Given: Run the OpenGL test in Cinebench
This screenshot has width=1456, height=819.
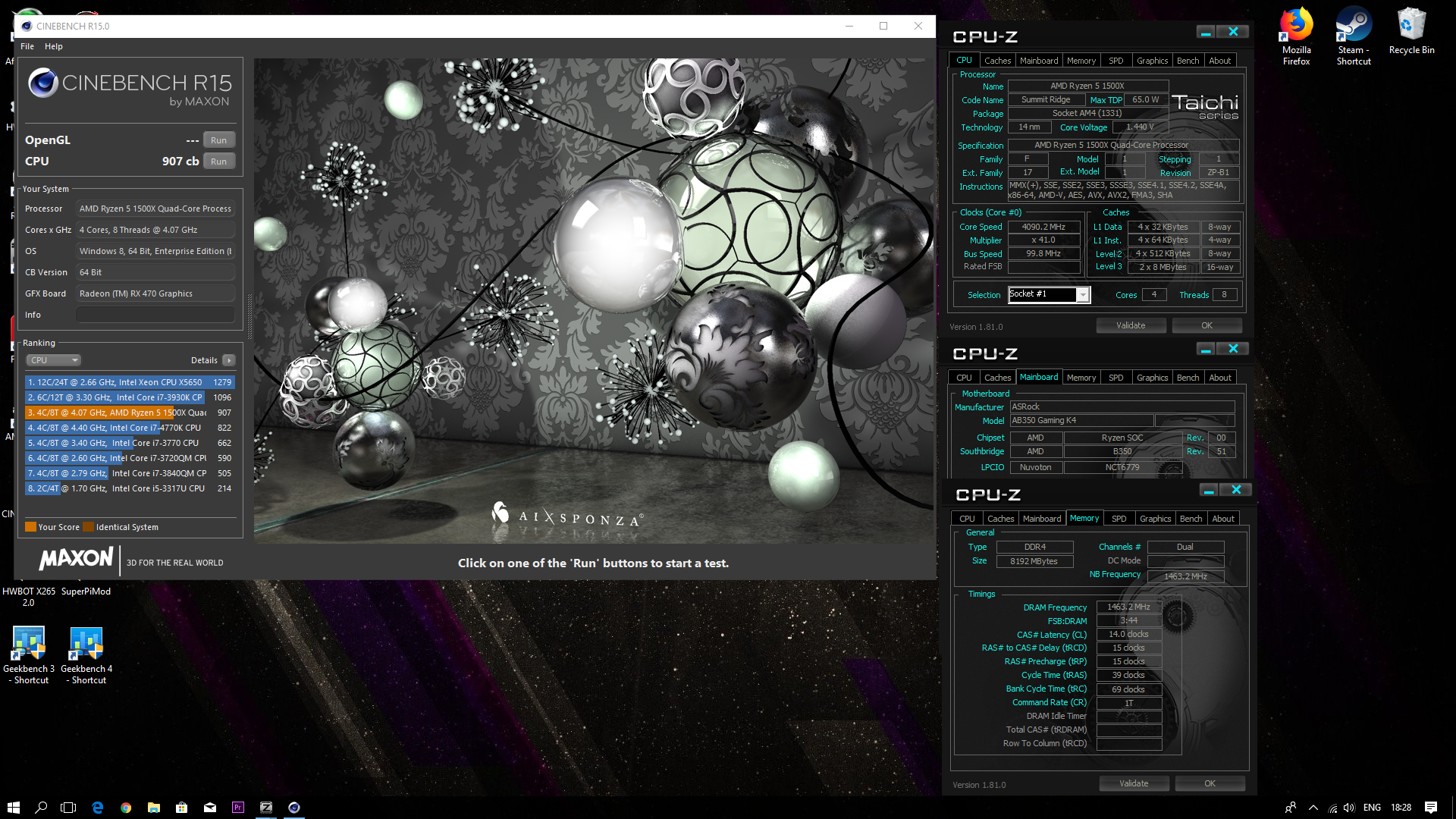Looking at the screenshot, I should pyautogui.click(x=219, y=140).
